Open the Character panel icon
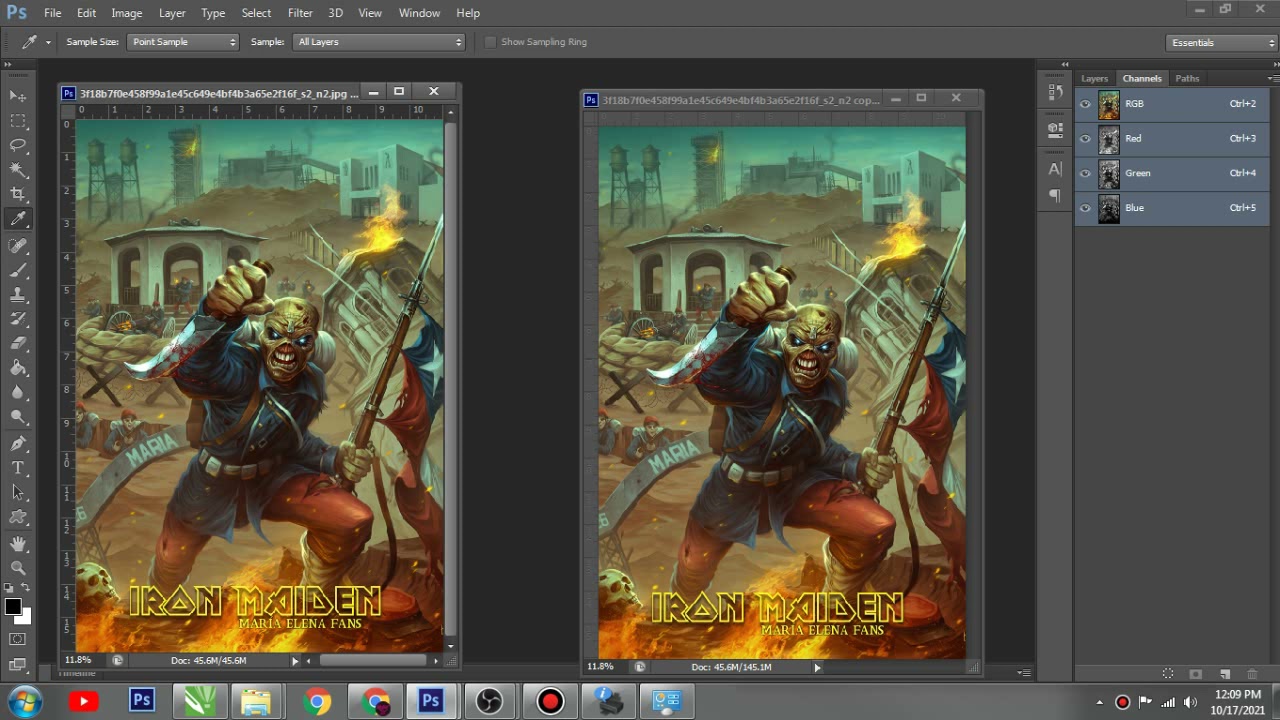This screenshot has height=720, width=1280. pyautogui.click(x=1055, y=169)
